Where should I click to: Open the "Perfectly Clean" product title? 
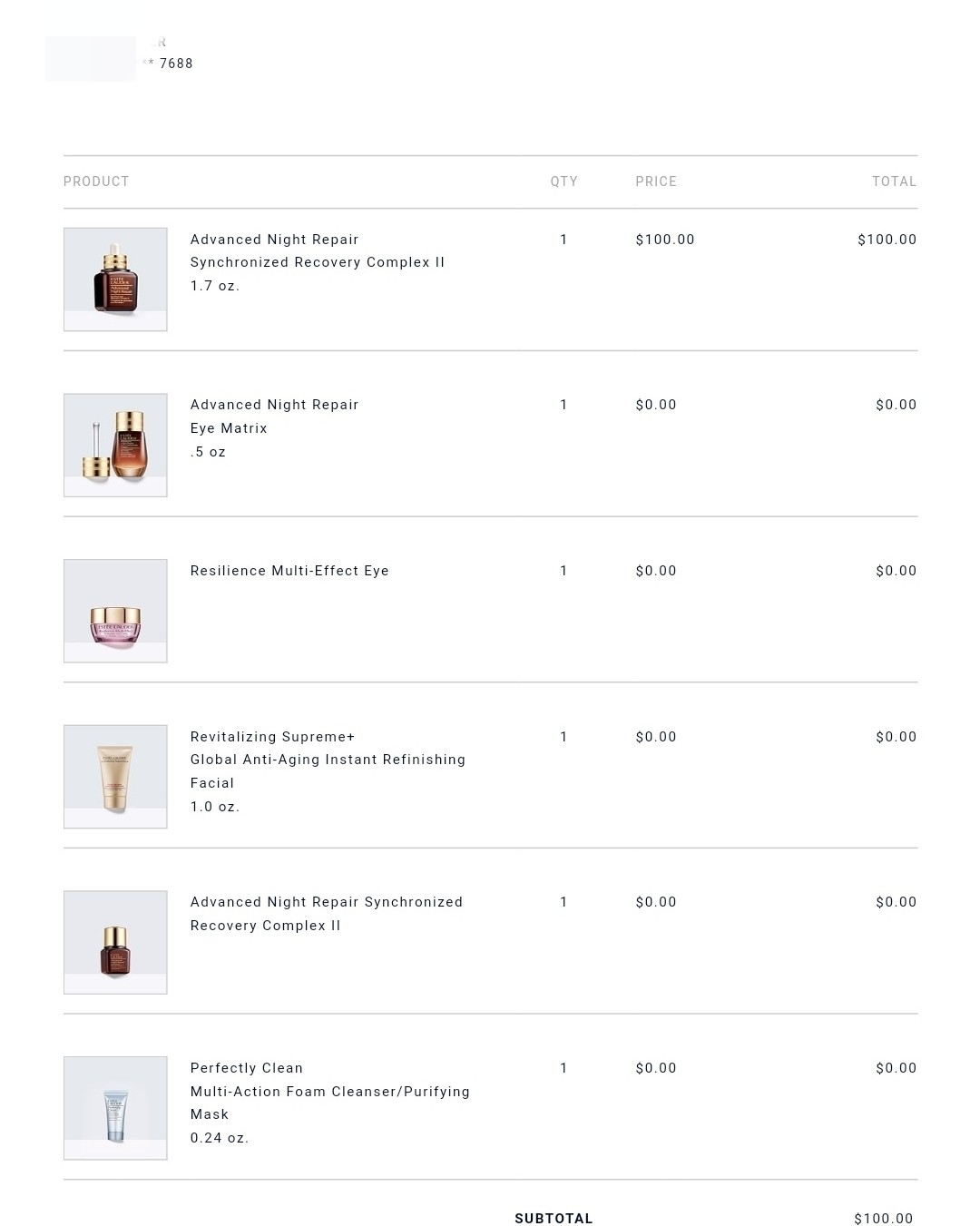(x=247, y=1068)
